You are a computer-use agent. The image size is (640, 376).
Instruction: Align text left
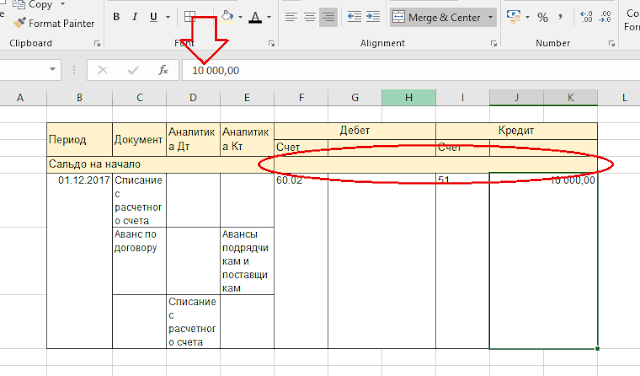(291, 17)
